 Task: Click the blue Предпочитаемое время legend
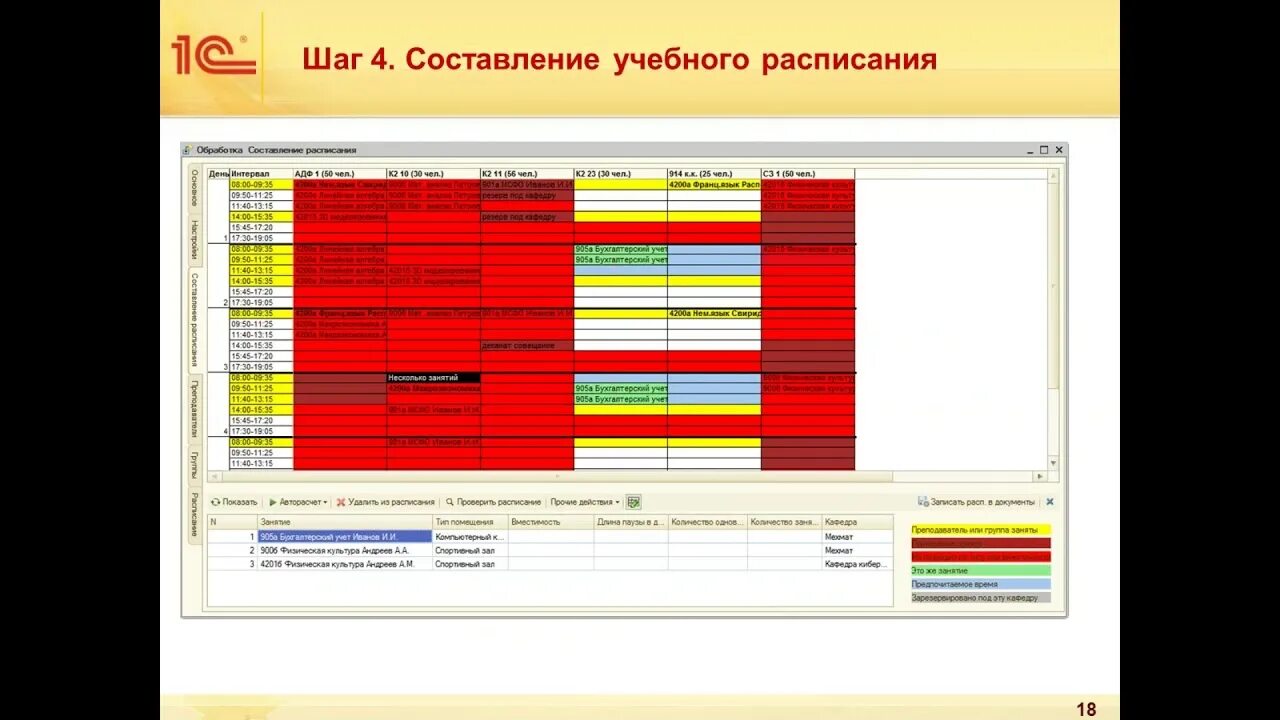point(980,584)
